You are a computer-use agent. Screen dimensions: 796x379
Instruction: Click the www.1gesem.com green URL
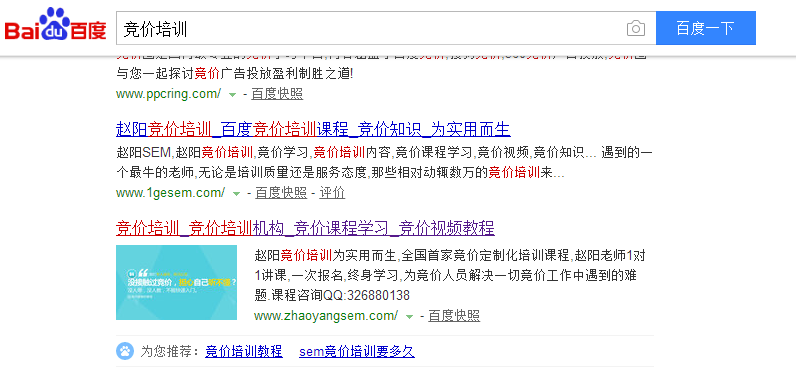[171, 193]
